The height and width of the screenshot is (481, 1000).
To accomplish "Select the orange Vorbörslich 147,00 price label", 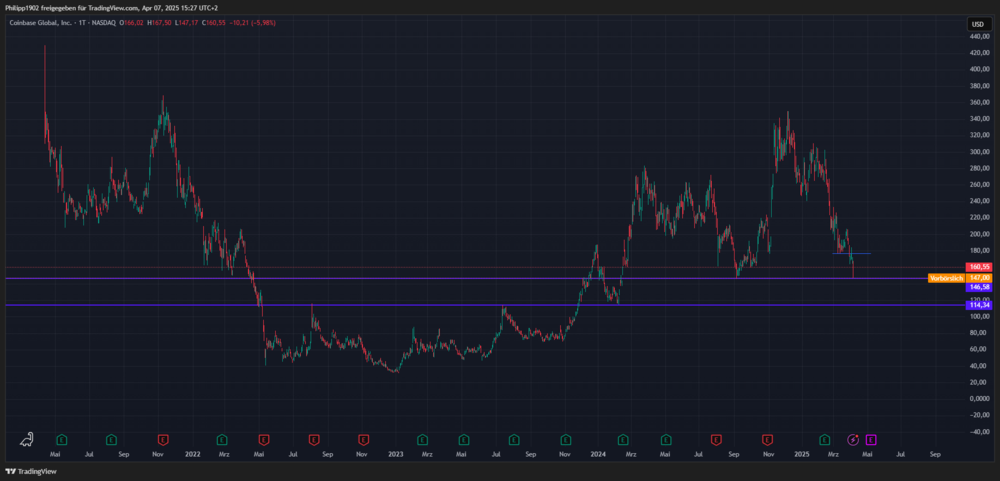I will pyautogui.click(x=960, y=277).
